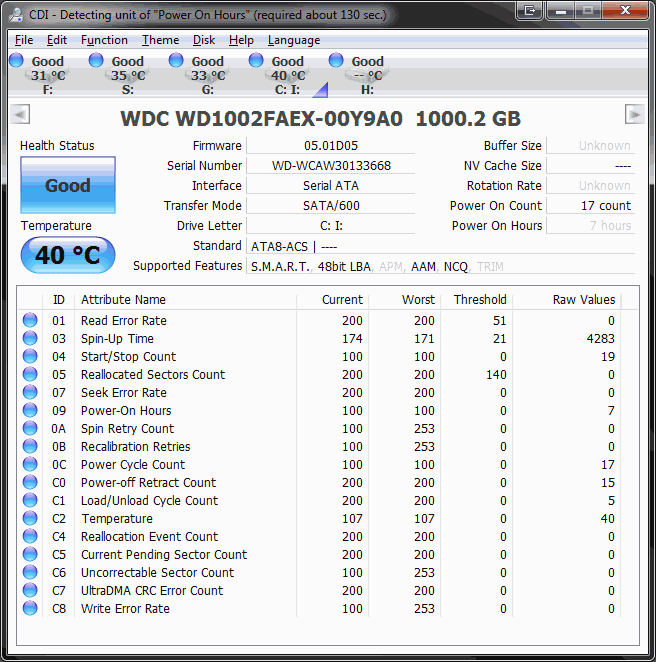656x662 pixels.
Task: Click the Transfer Mode field SATA/600
Action: 331,206
